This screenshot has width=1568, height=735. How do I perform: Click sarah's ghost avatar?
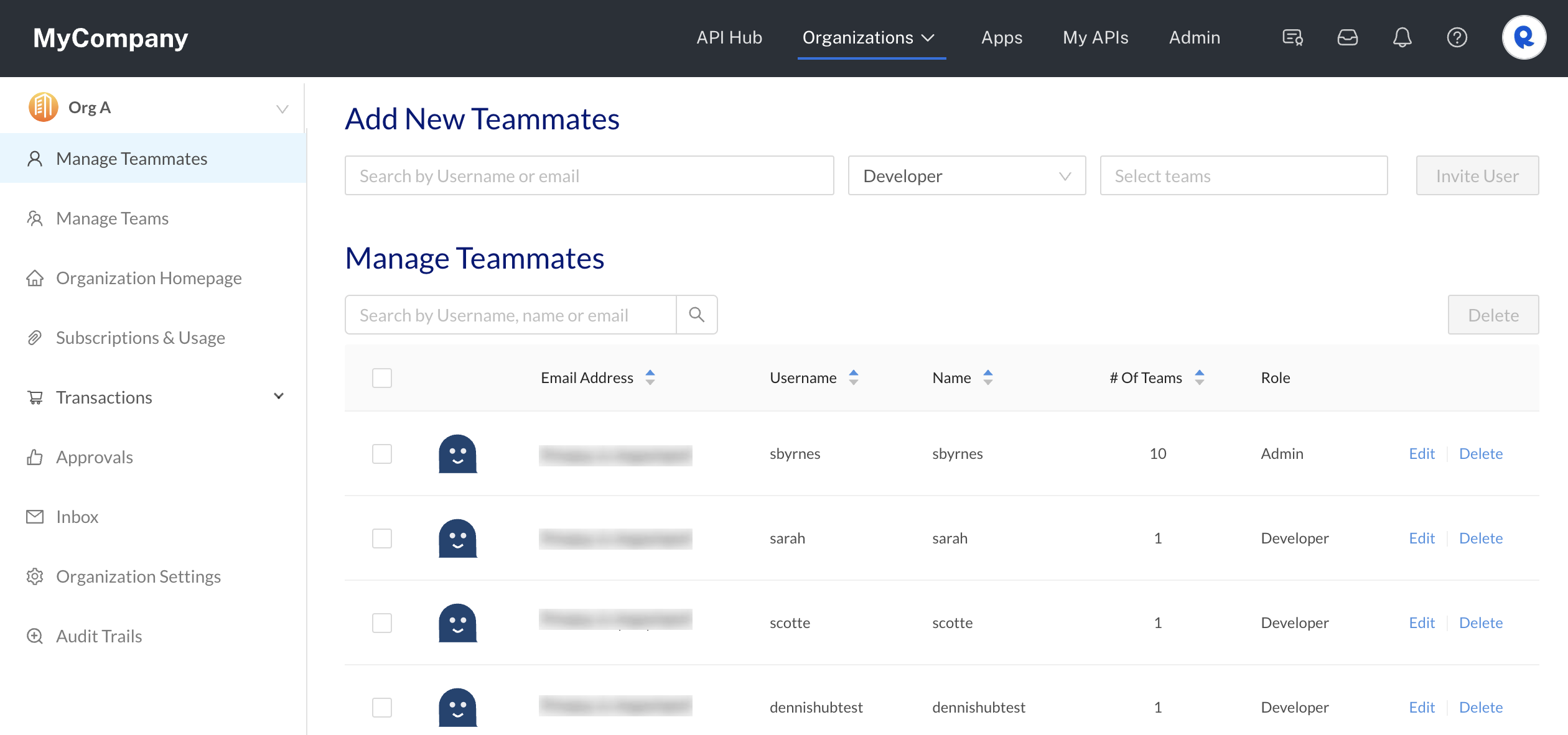click(x=457, y=538)
